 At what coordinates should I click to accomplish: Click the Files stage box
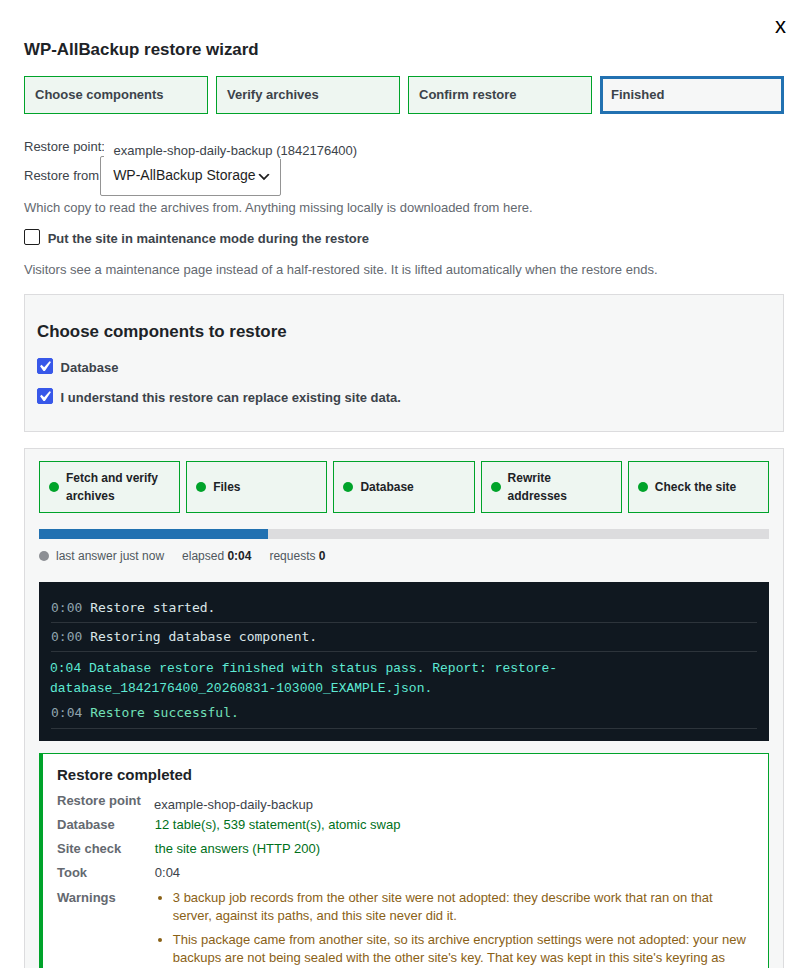[x=256, y=487]
